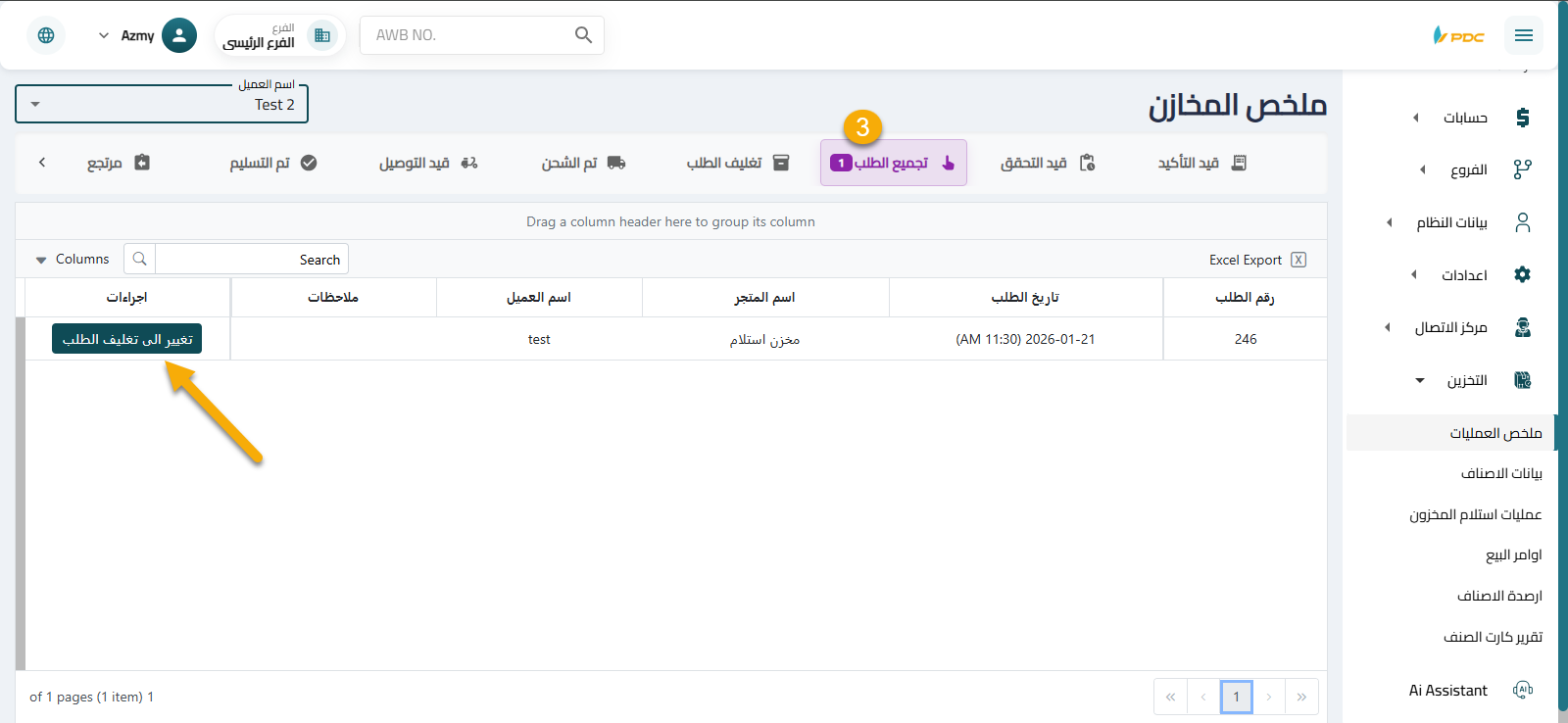This screenshot has width=1568, height=723.
Task: Click the بيانات النظام person icon
Action: tap(1522, 222)
